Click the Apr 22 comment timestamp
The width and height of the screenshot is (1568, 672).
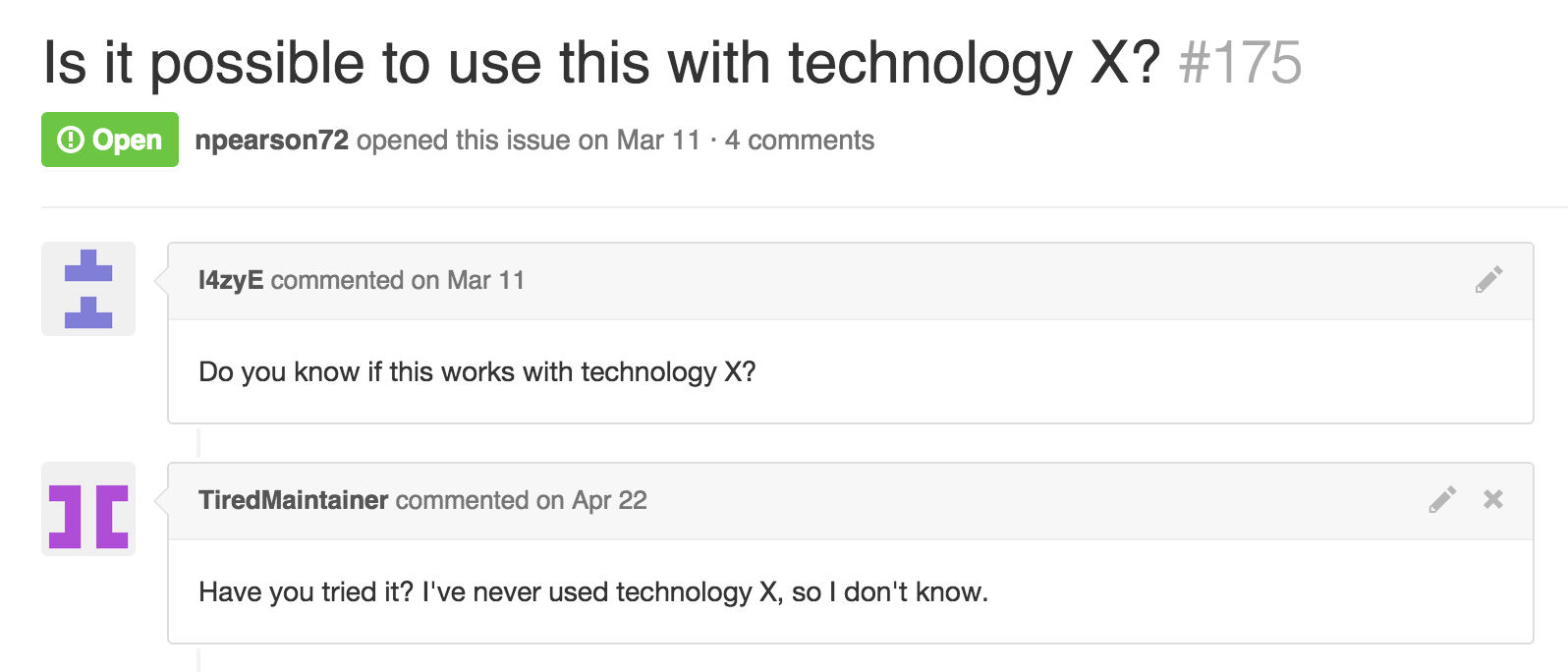(609, 500)
